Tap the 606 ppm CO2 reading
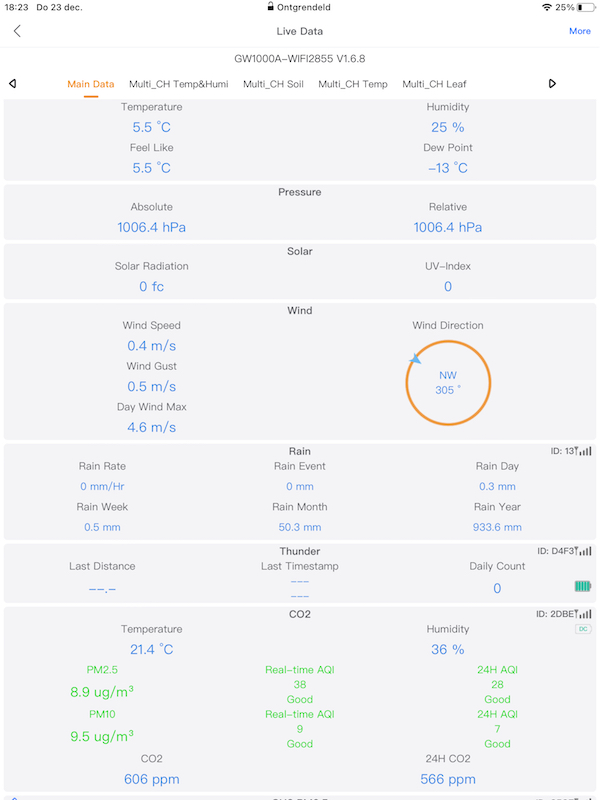This screenshot has width=600, height=800. 152,779
